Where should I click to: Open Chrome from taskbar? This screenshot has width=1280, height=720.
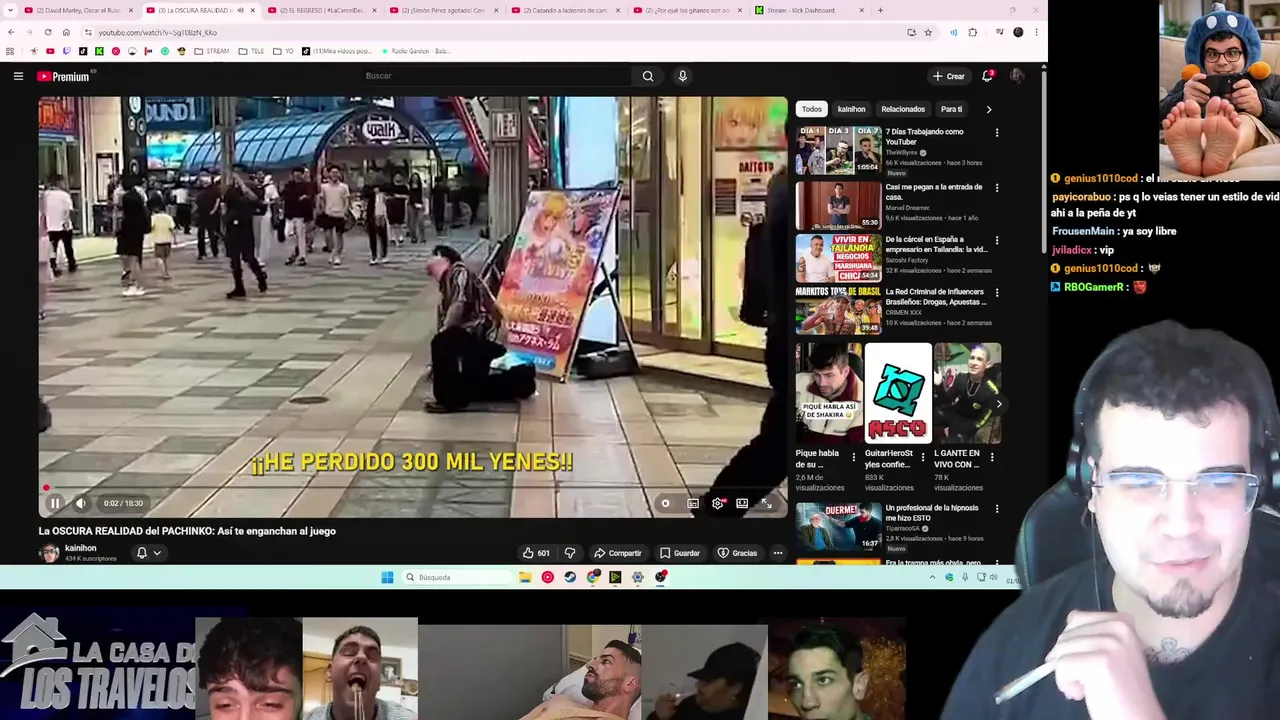(593, 577)
